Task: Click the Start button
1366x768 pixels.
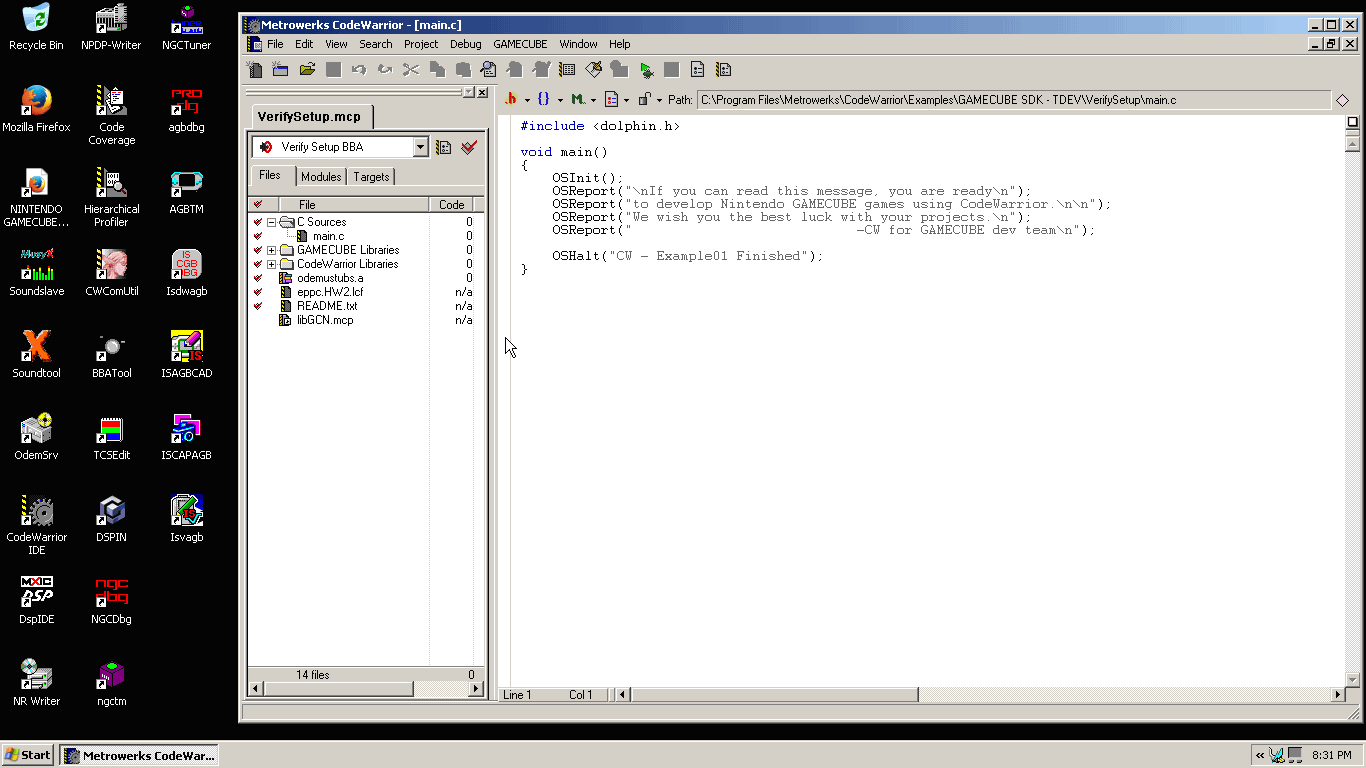Action: pos(27,755)
